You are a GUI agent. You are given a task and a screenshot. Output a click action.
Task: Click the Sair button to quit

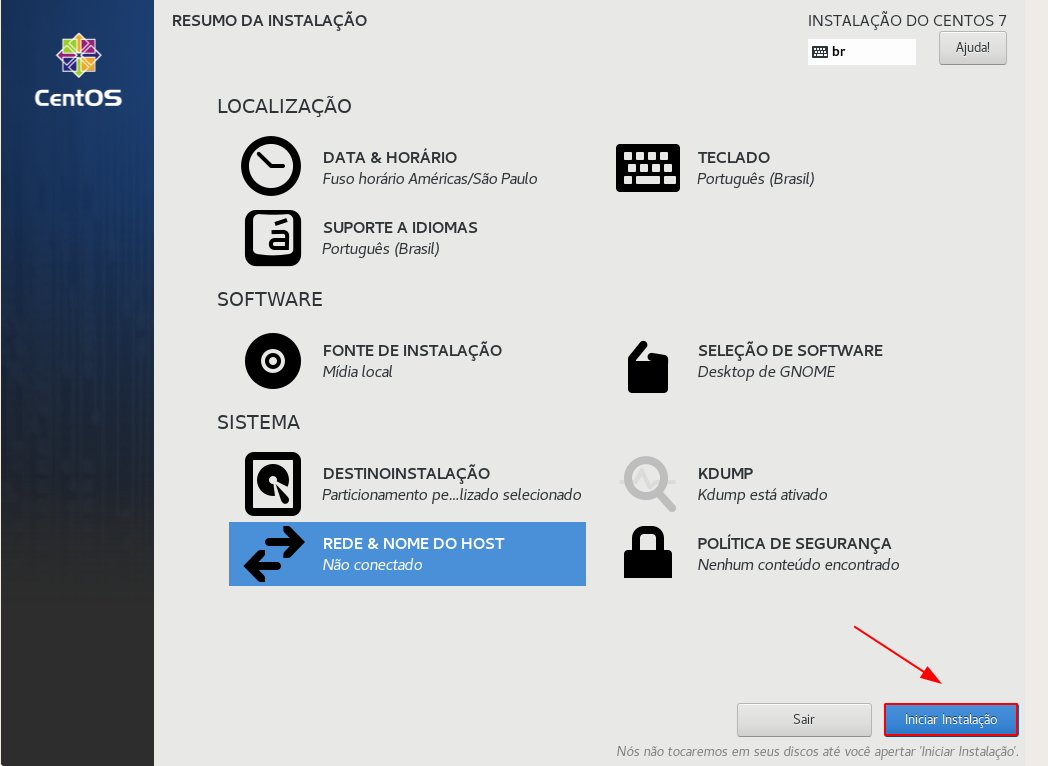[x=804, y=720]
